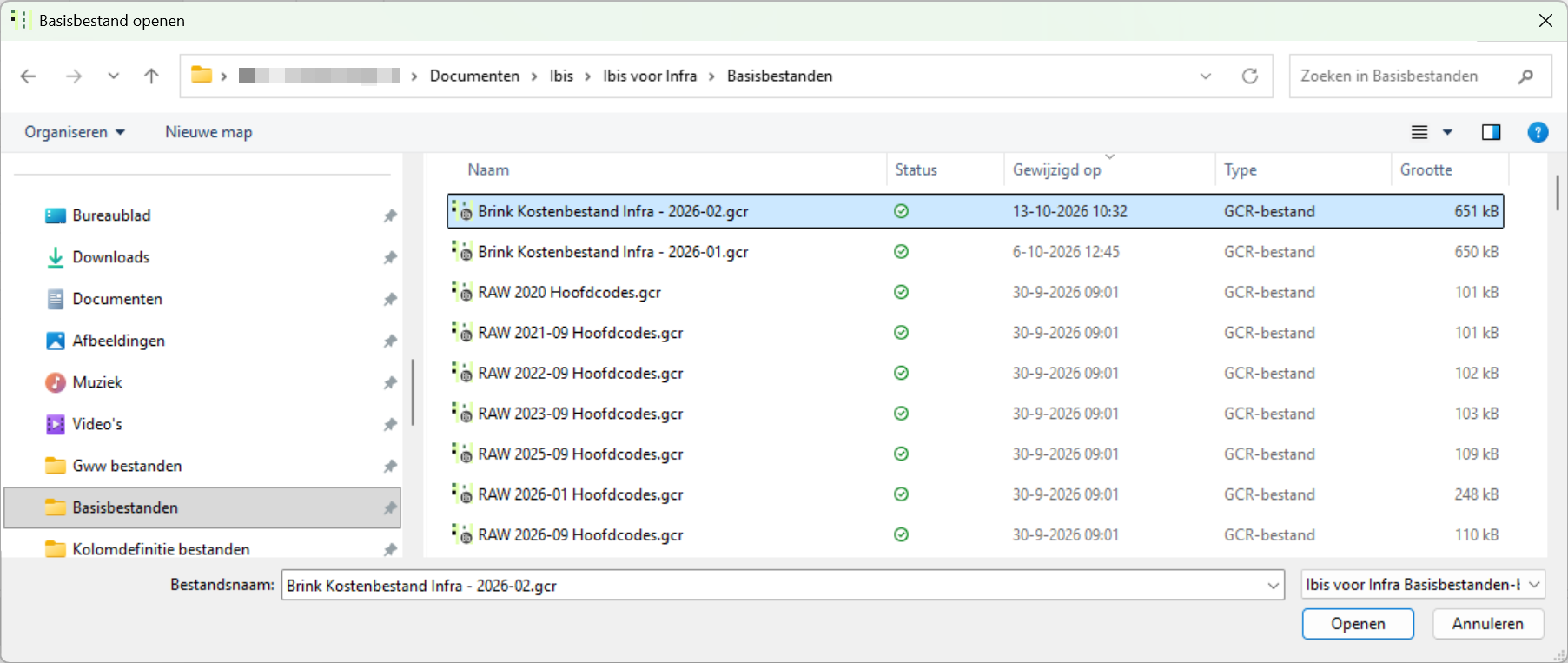
Task: Create a new folder with Nieuwe map
Action: pyautogui.click(x=208, y=132)
